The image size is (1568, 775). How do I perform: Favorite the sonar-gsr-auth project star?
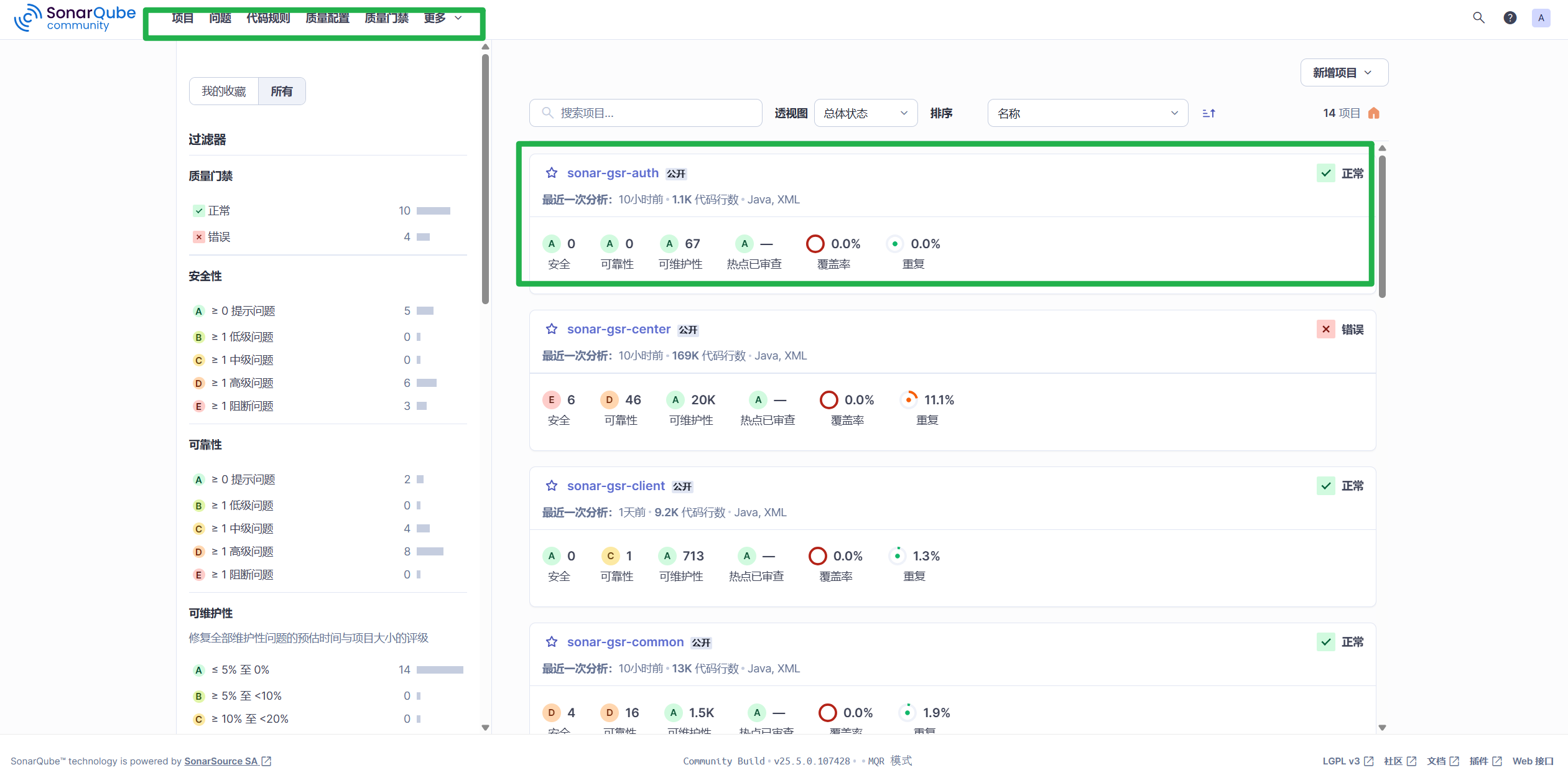[x=551, y=173]
